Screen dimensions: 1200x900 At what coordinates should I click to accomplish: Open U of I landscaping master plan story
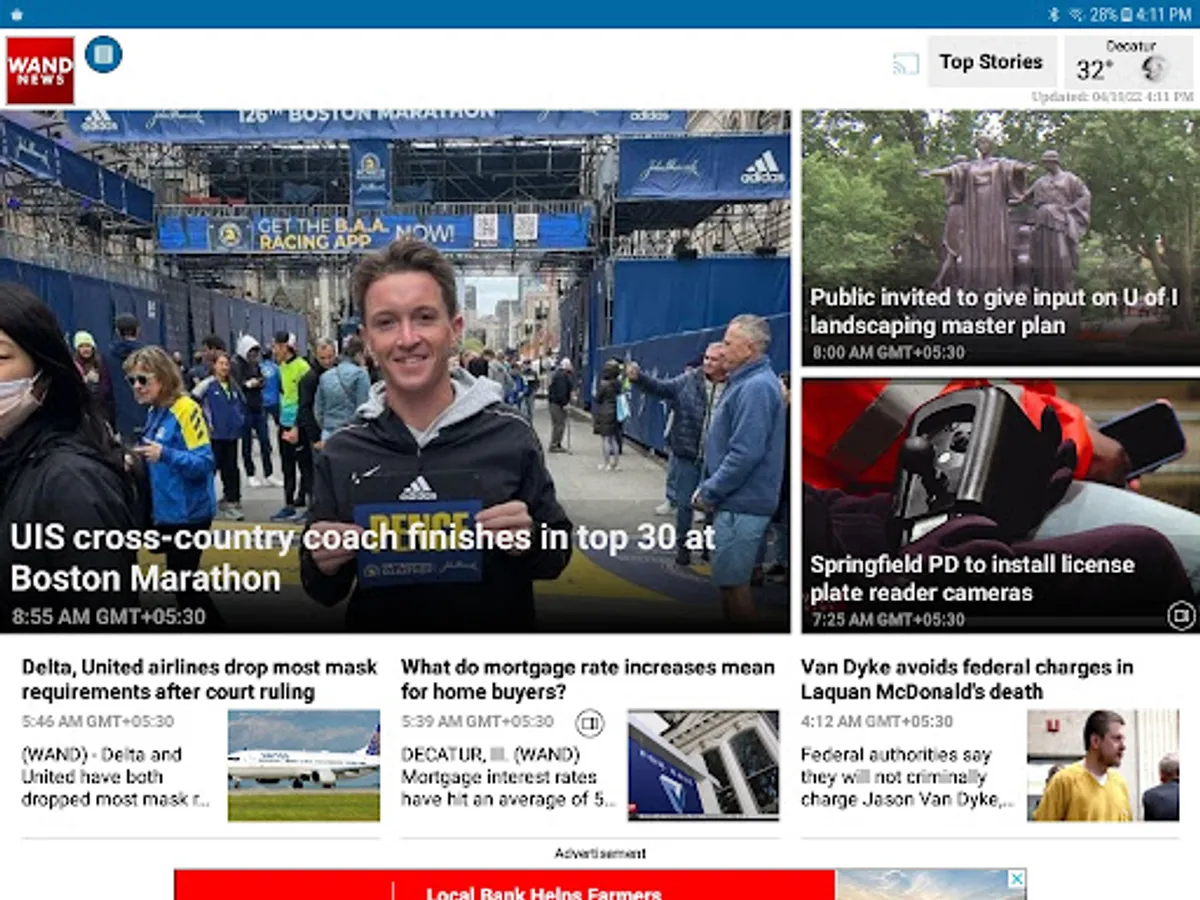[995, 311]
